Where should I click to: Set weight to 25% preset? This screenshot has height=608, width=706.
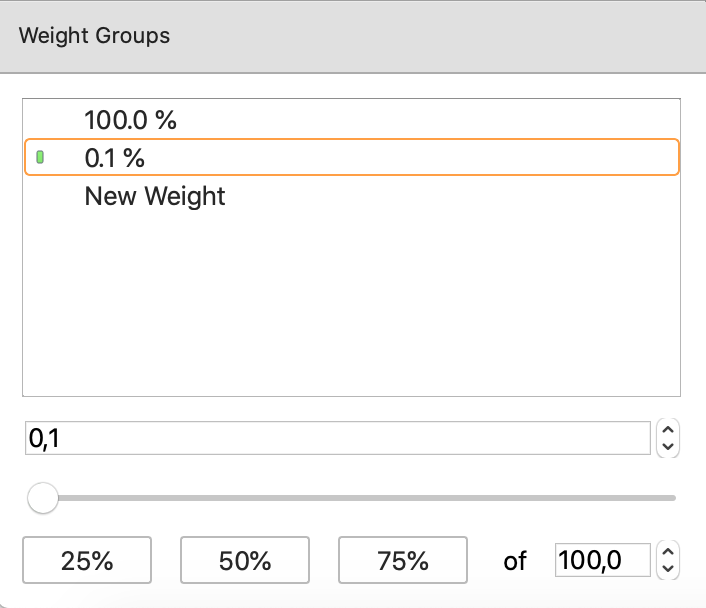pos(87,561)
